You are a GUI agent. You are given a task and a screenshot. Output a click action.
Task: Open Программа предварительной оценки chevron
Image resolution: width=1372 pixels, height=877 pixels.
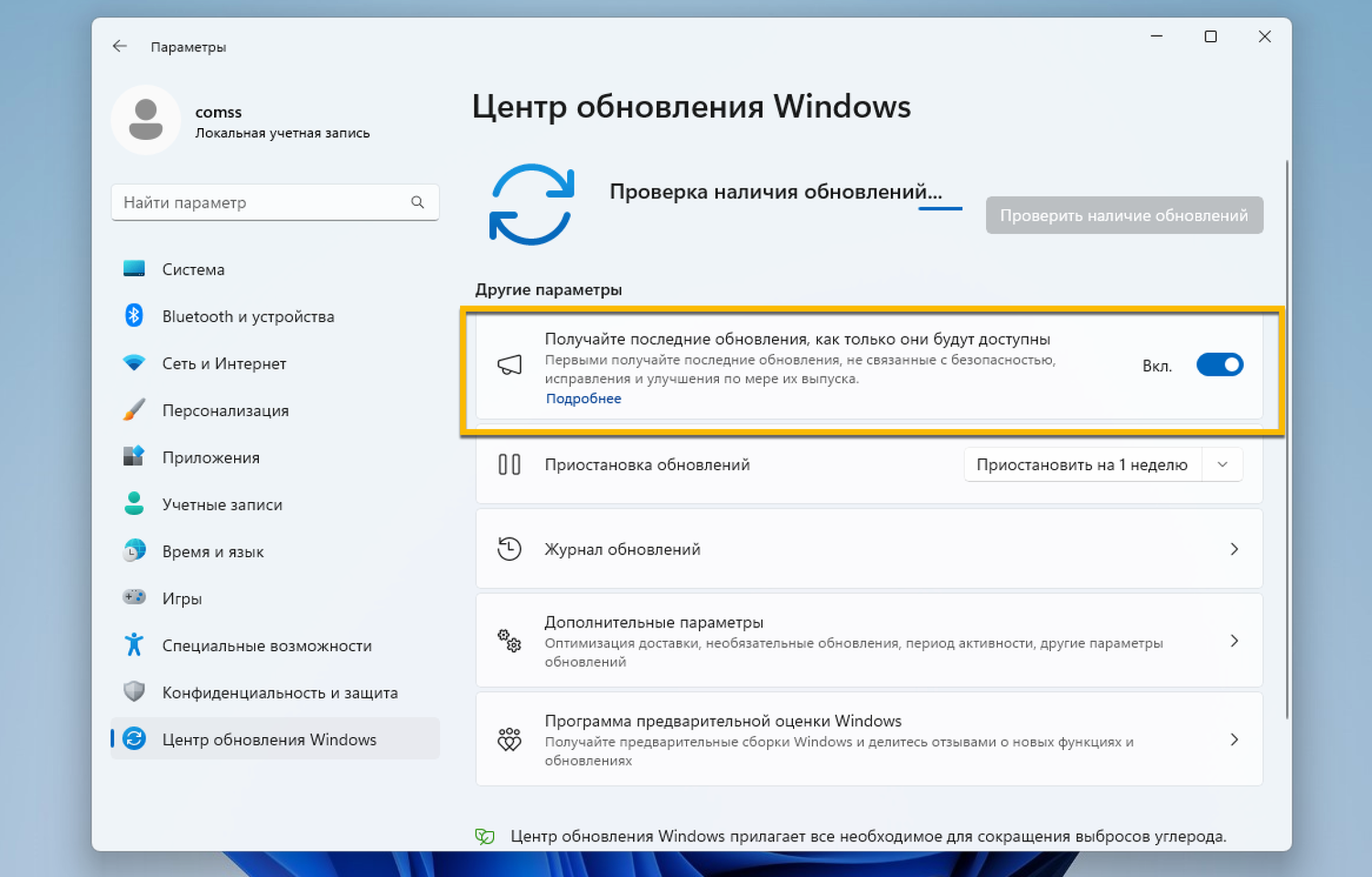[x=1234, y=739]
